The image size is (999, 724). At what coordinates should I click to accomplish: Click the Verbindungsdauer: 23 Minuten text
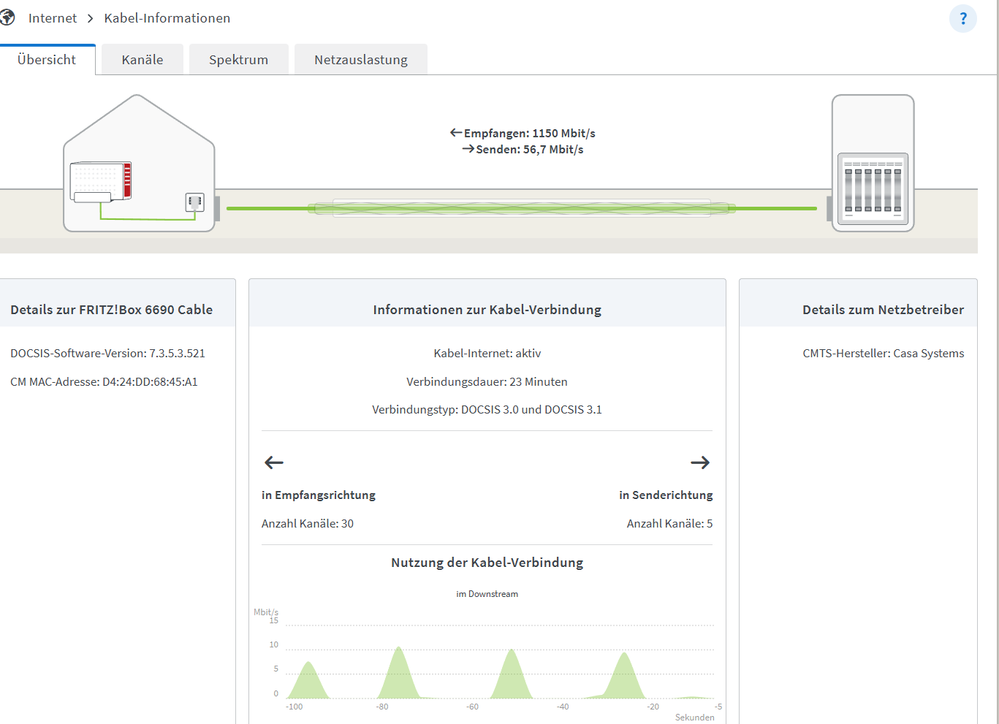point(487,382)
